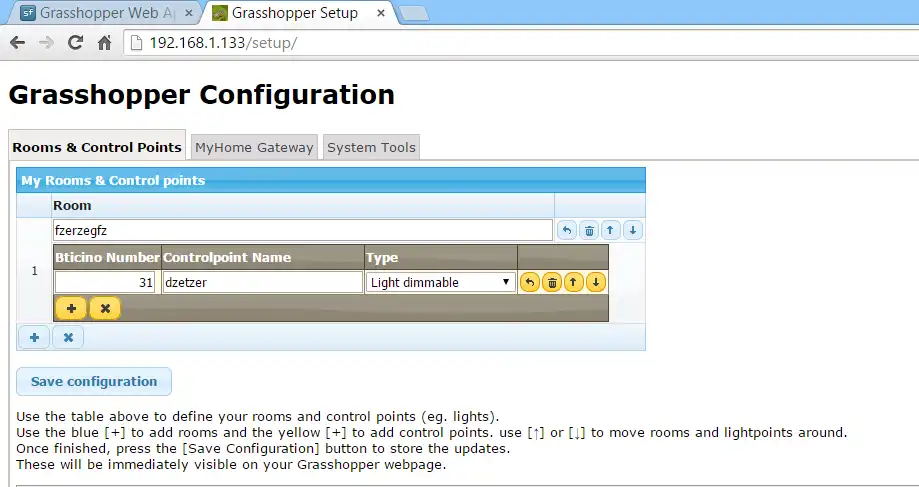Screen dimensions: 919x487
Task: Click yellow undo icon for dzetzer
Action: click(x=530, y=282)
